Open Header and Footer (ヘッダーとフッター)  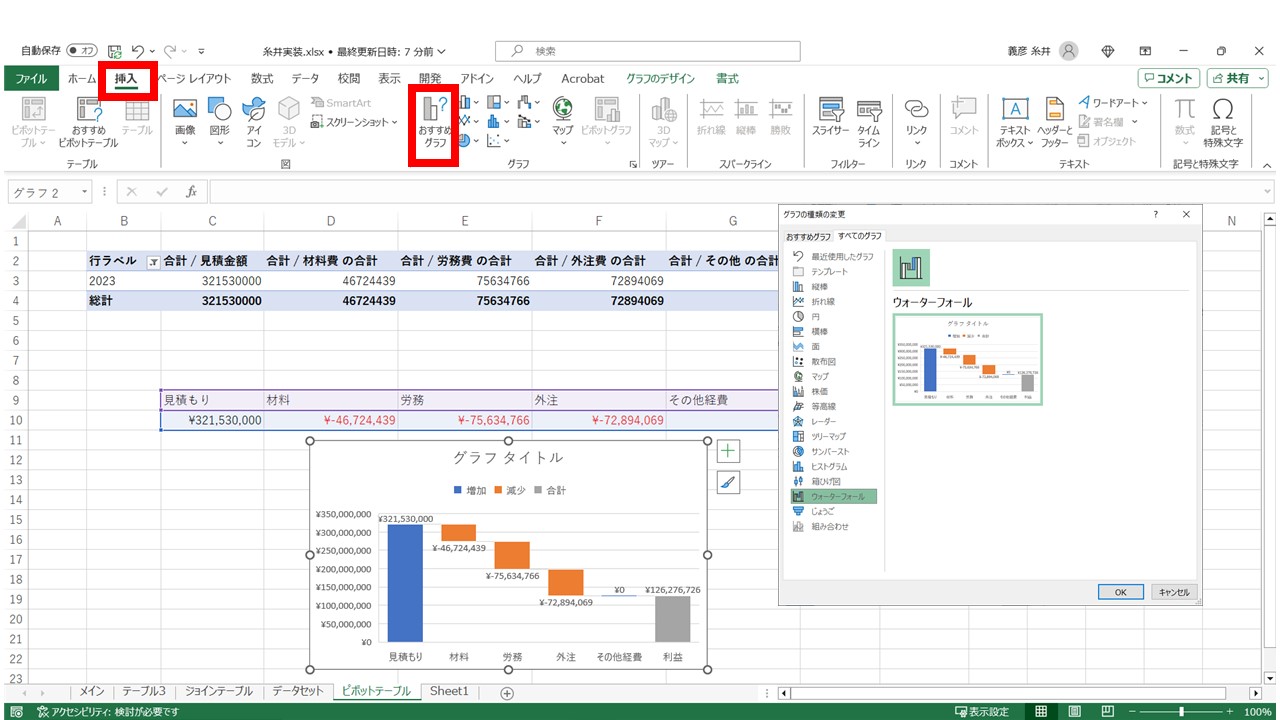click(1054, 122)
